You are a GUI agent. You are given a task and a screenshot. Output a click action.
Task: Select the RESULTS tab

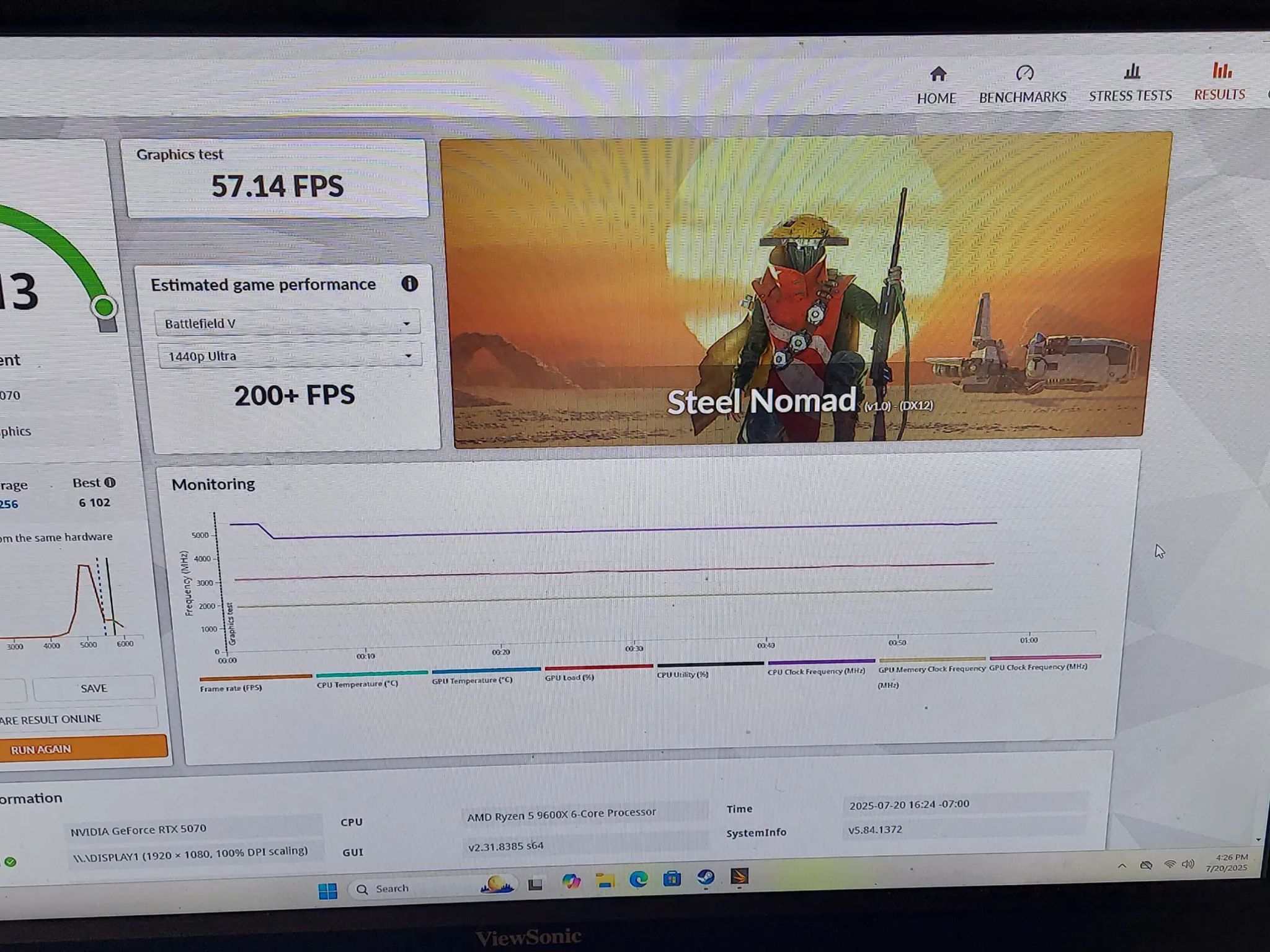click(x=1220, y=82)
